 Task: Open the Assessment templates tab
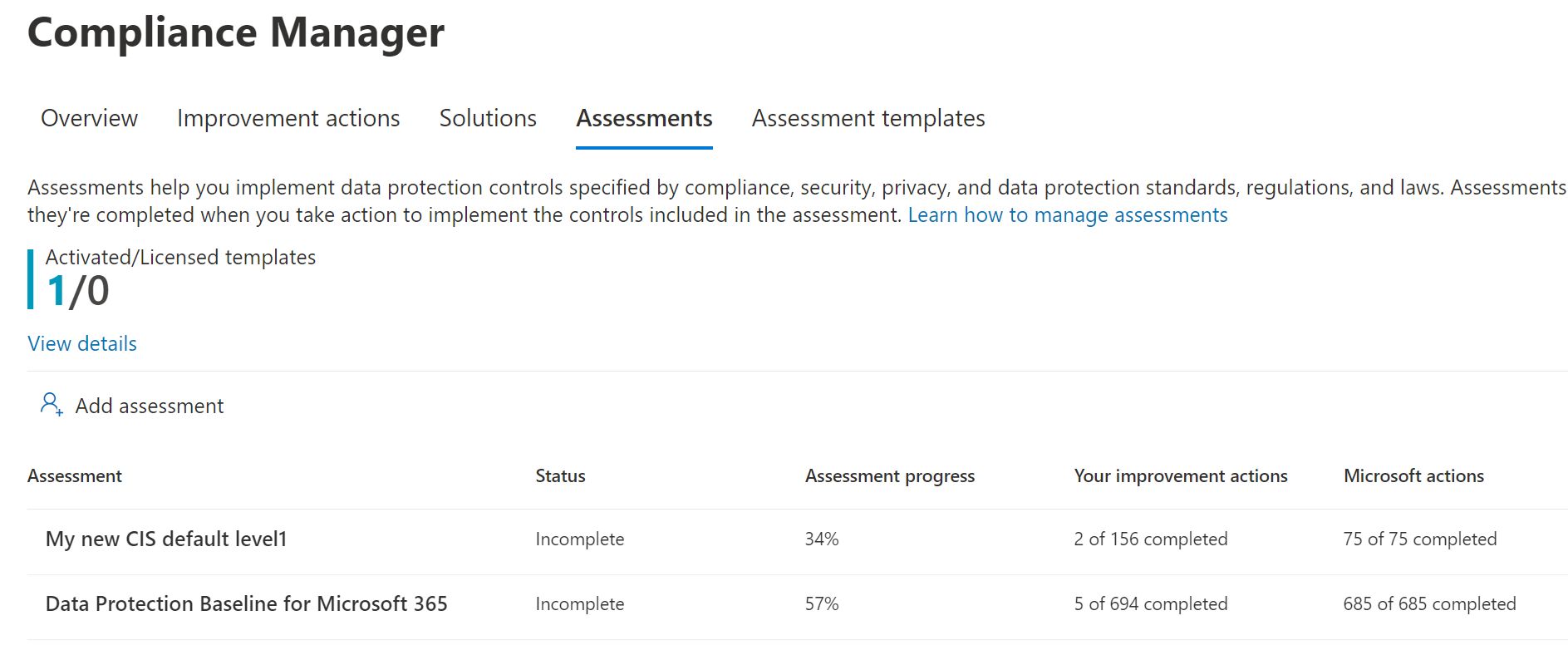(x=868, y=119)
